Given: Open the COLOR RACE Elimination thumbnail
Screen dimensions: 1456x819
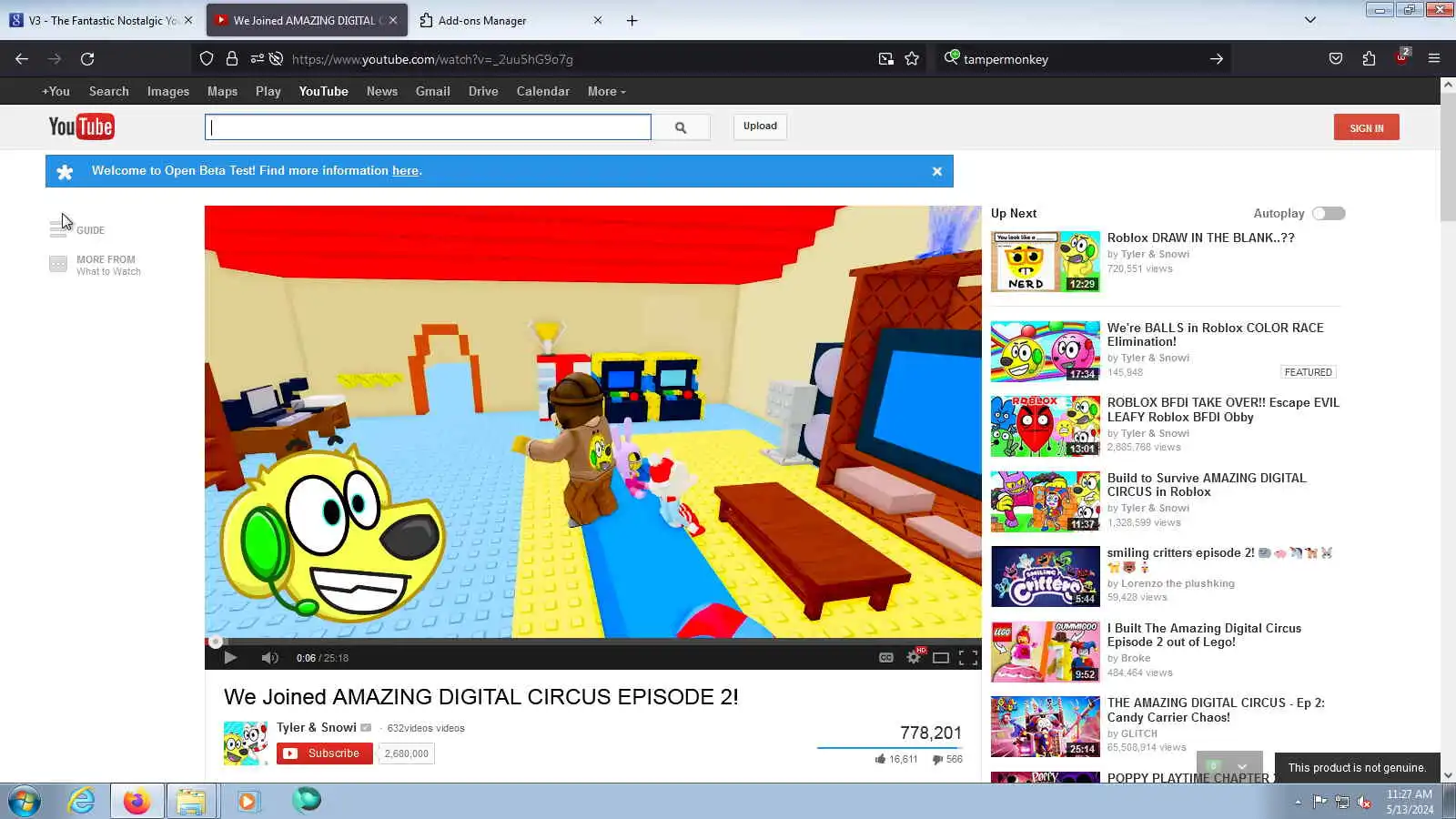Looking at the screenshot, I should pos(1046,351).
